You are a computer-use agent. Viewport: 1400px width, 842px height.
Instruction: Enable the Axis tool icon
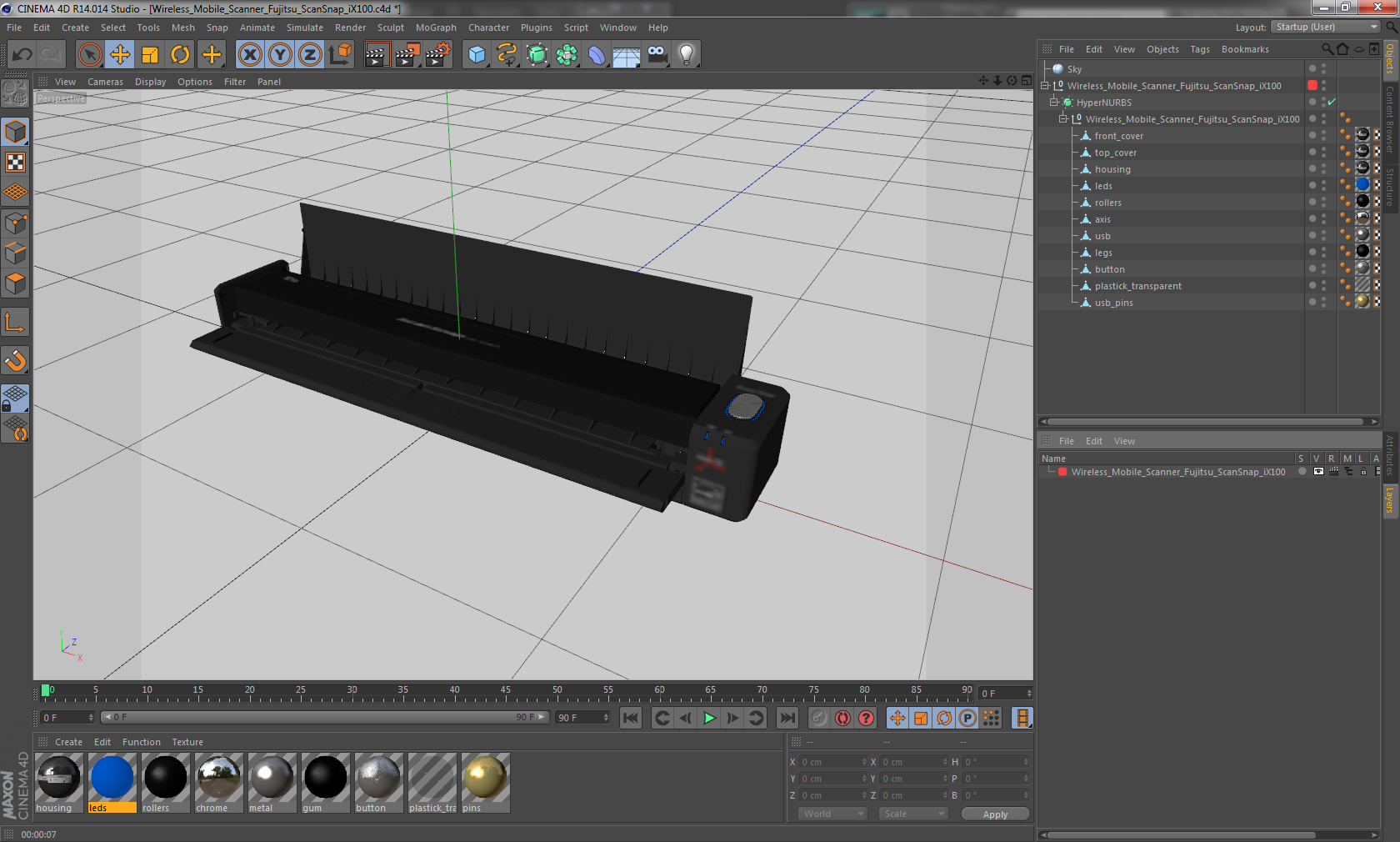pos(16,323)
